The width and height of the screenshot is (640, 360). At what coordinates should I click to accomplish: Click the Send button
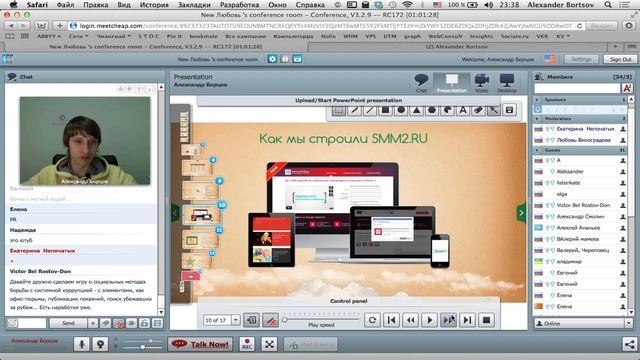68,323
